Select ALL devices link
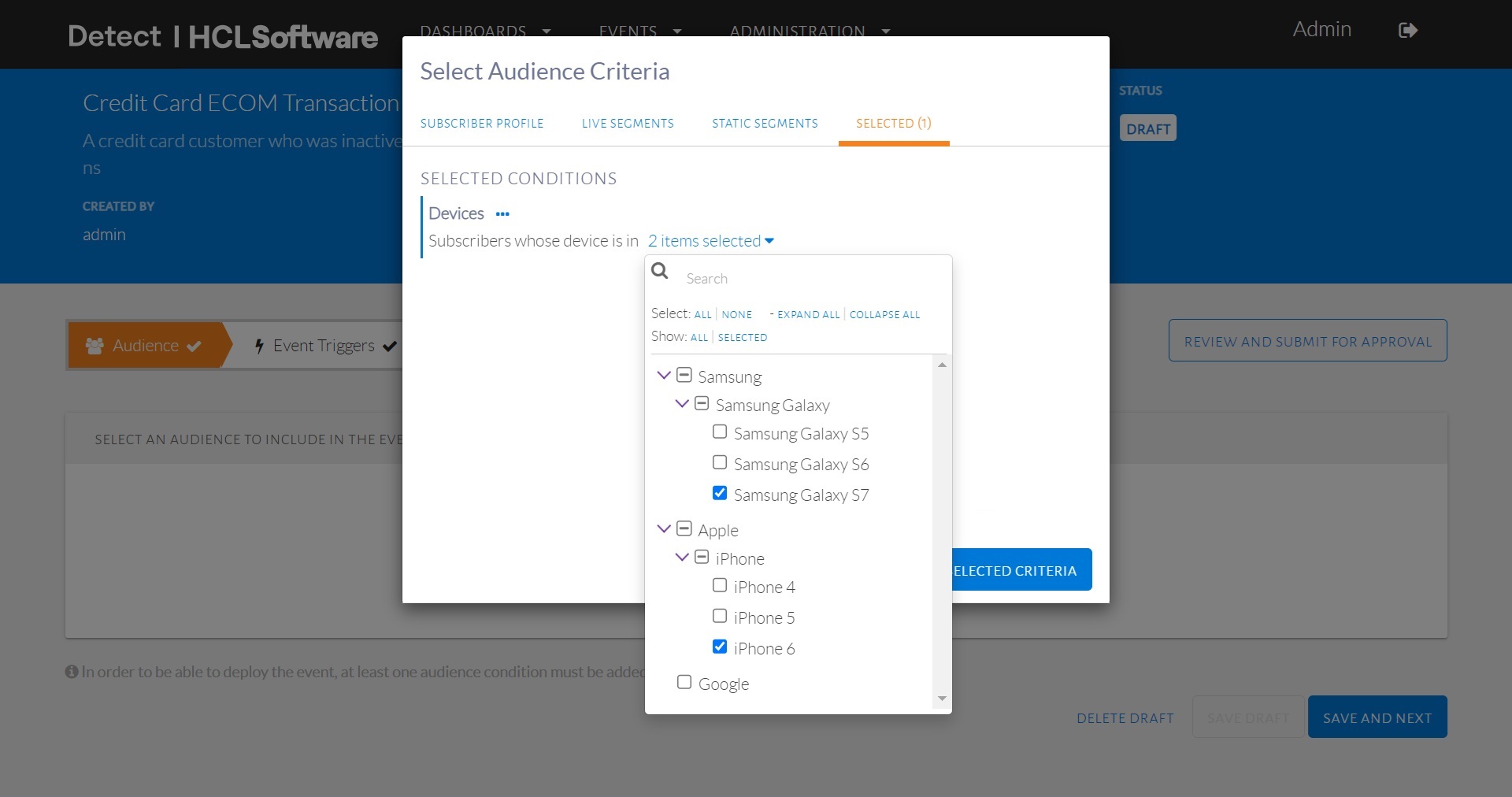Viewport: 1512px width, 797px height. click(702, 315)
